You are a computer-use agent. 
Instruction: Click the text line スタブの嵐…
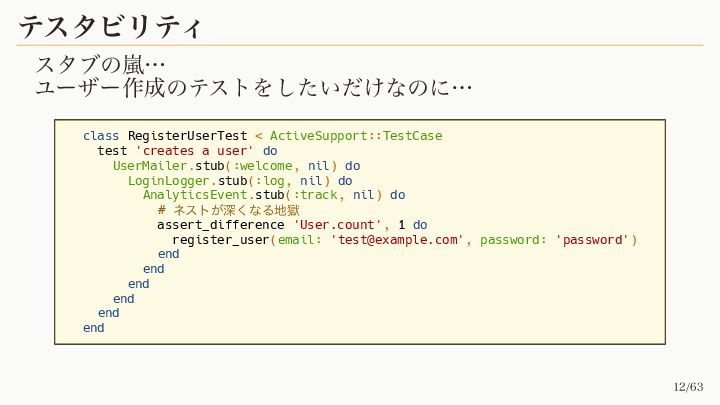[100, 65]
